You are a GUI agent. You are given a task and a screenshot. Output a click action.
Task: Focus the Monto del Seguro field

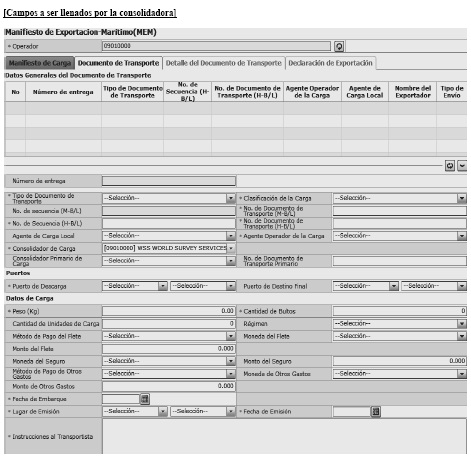pos(400,361)
